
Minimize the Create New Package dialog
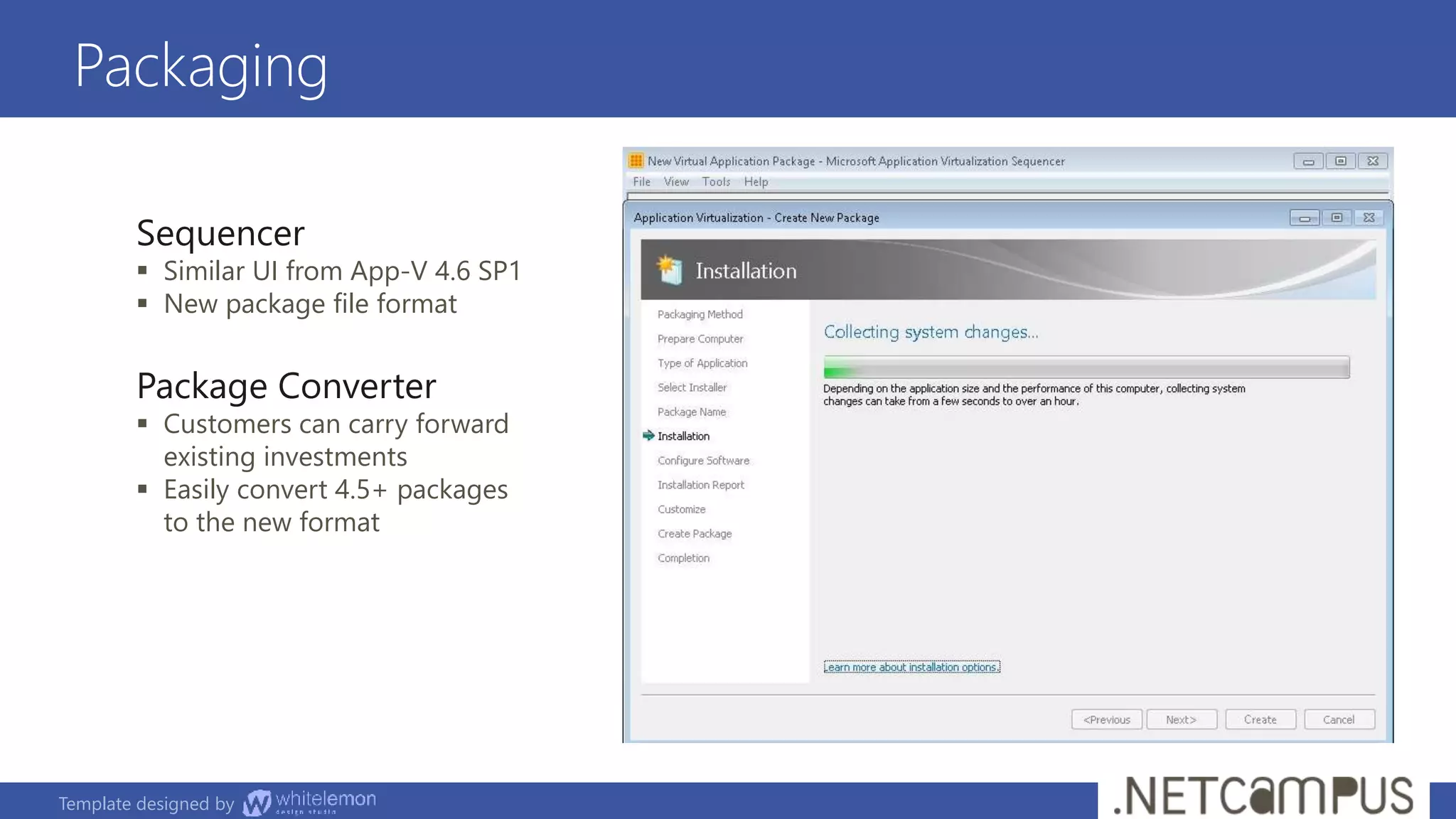(x=1305, y=218)
